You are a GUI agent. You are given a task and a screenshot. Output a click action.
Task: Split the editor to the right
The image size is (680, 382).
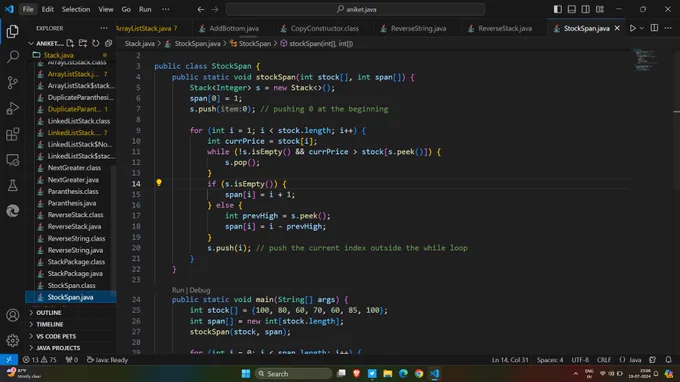pyautogui.click(x=654, y=28)
